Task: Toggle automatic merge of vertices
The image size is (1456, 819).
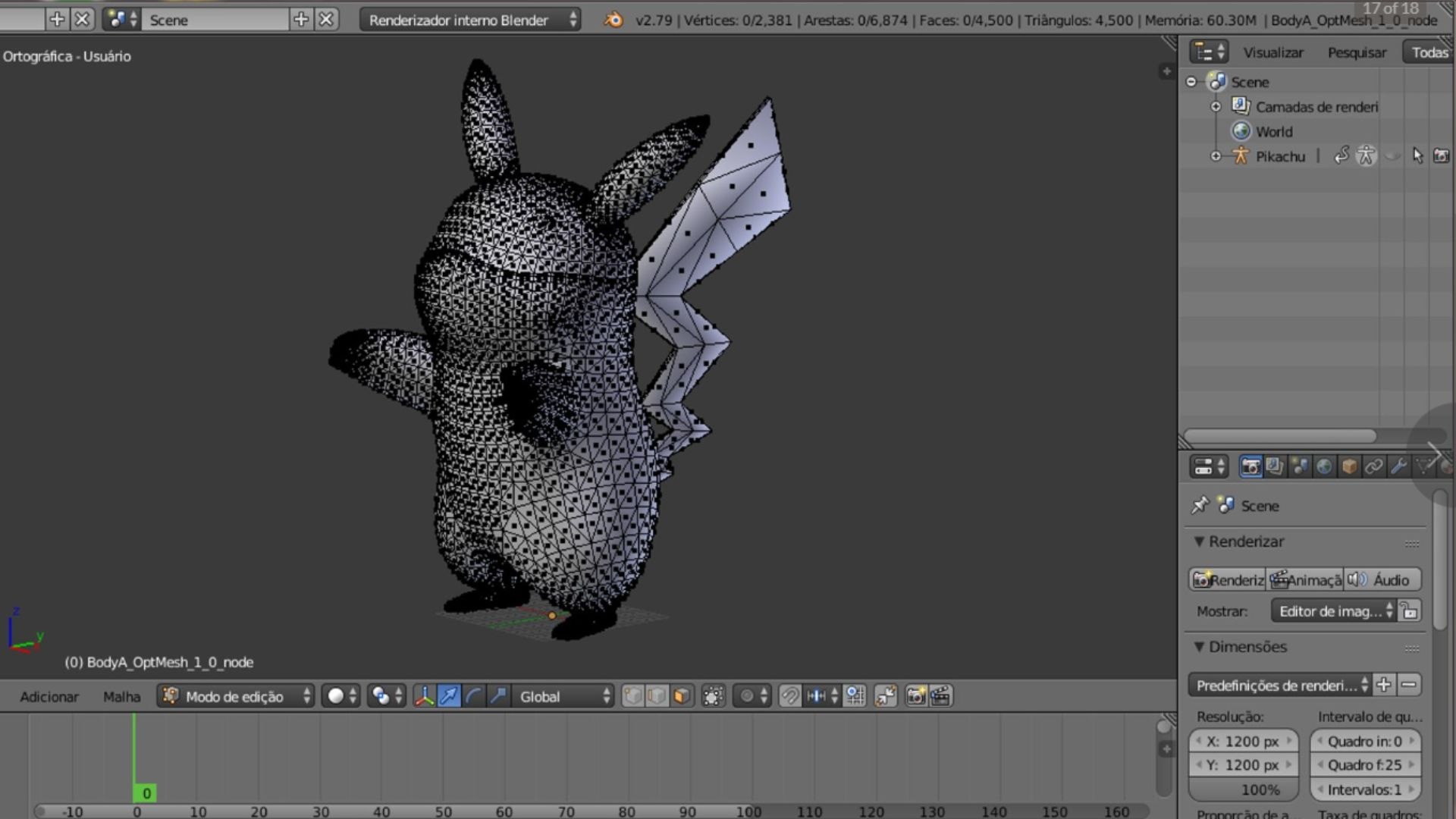Action: point(886,696)
